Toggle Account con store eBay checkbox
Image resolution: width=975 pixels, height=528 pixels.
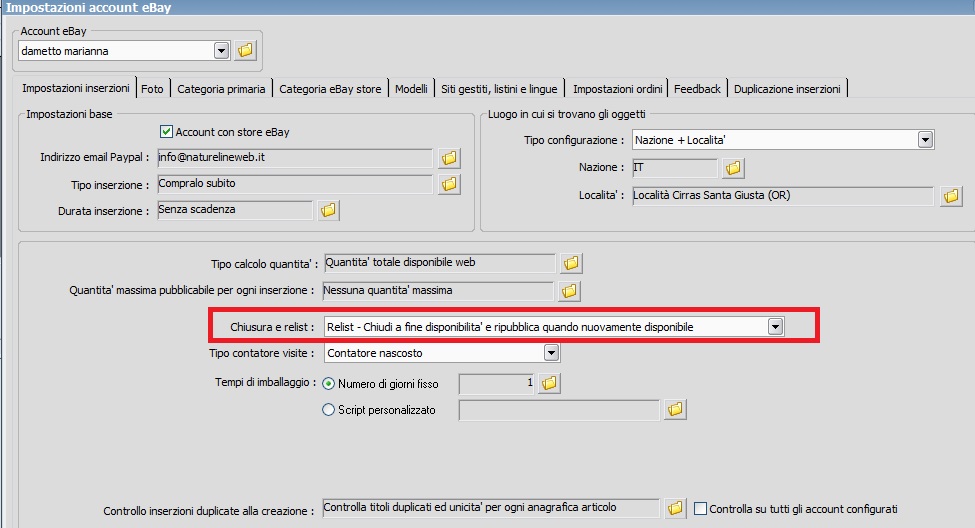click(166, 131)
